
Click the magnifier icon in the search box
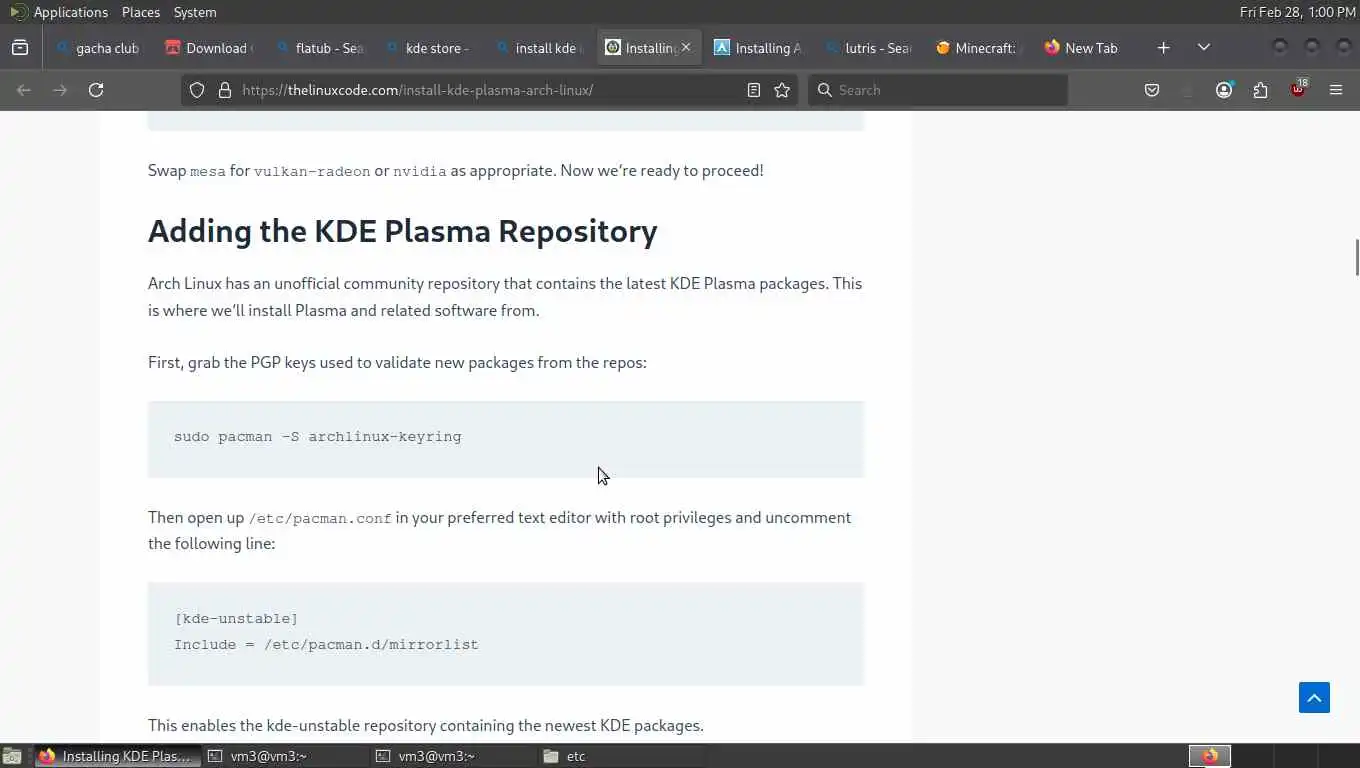pyautogui.click(x=825, y=90)
